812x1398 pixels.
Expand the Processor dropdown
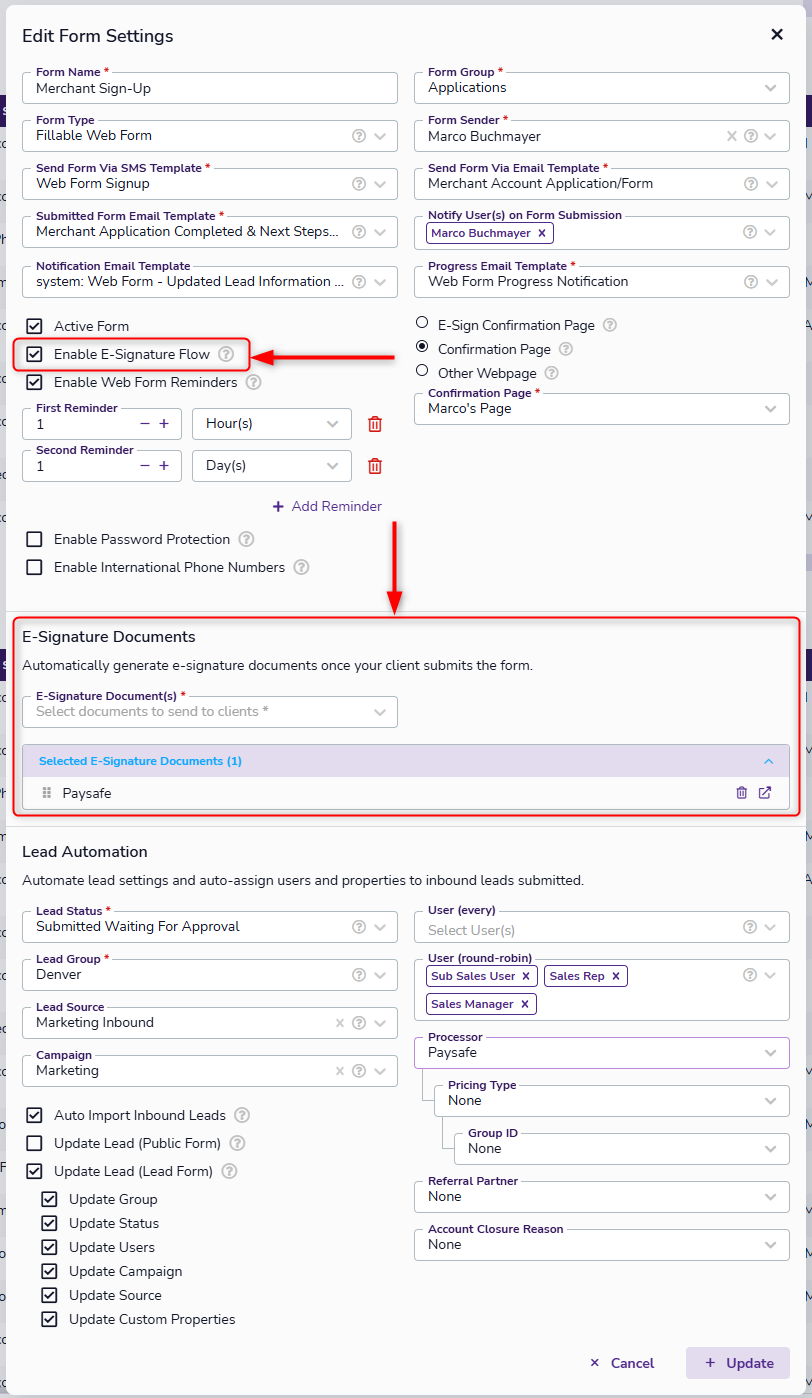tap(770, 1053)
